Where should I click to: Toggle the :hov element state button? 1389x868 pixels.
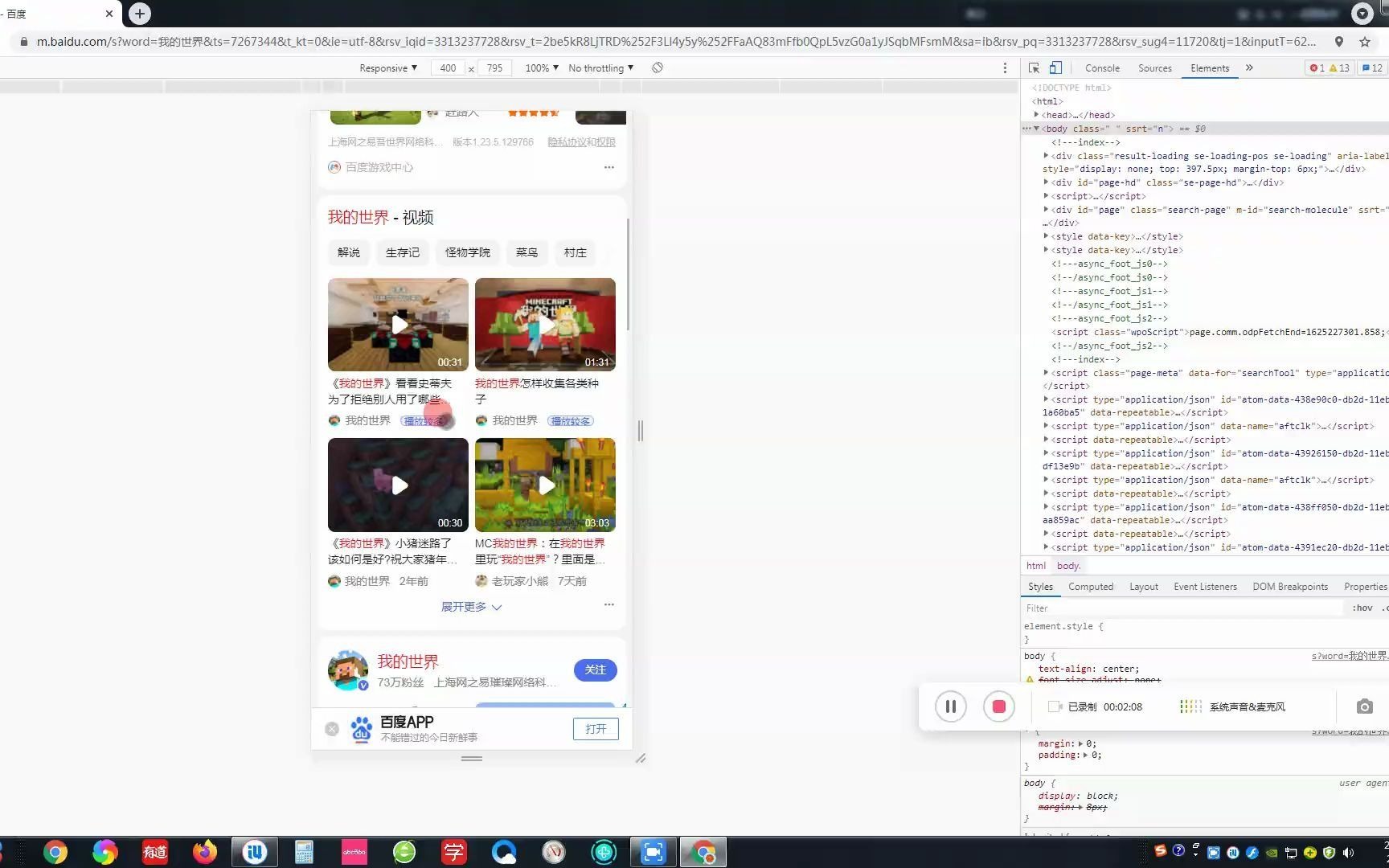pyautogui.click(x=1362, y=608)
